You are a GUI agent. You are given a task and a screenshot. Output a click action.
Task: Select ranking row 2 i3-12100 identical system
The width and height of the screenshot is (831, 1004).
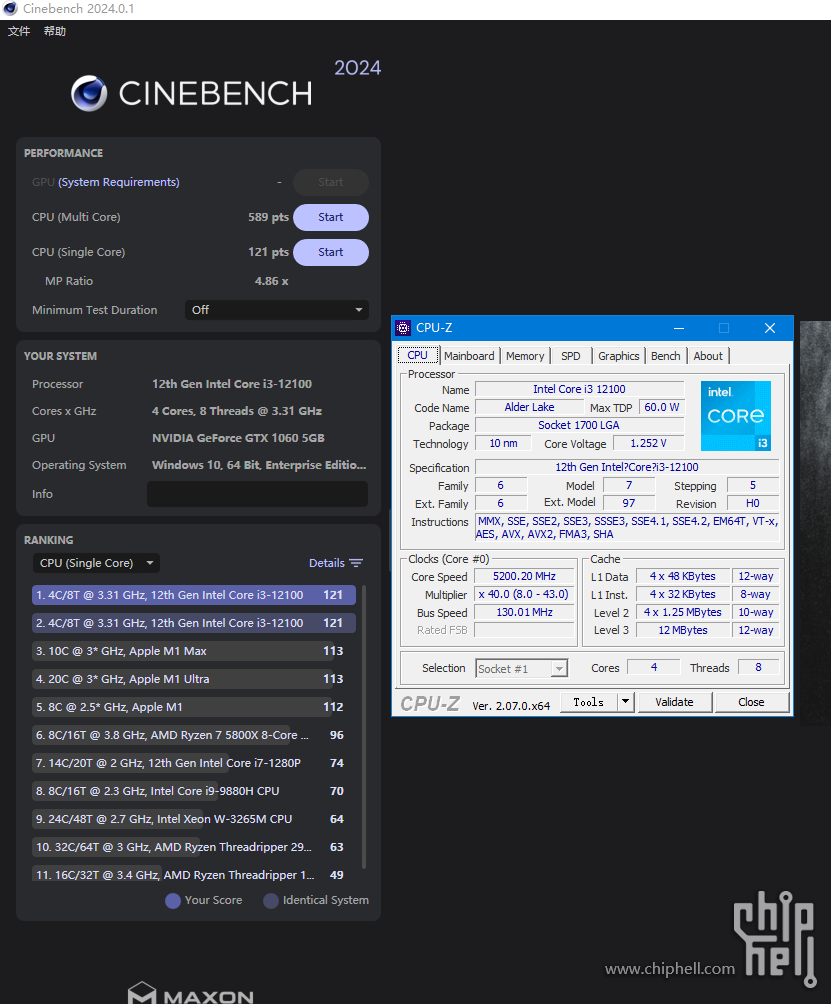point(193,623)
